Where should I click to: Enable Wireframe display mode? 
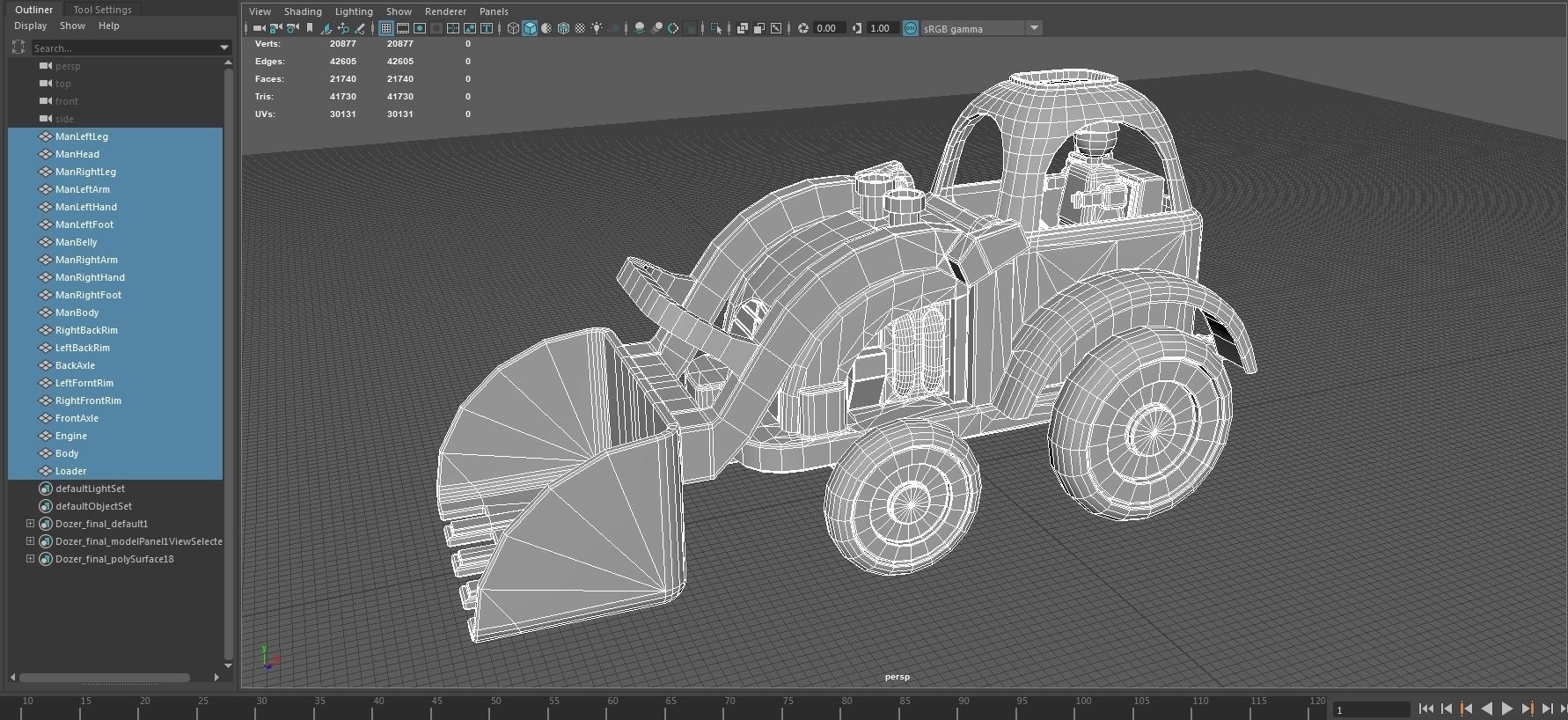[513, 28]
